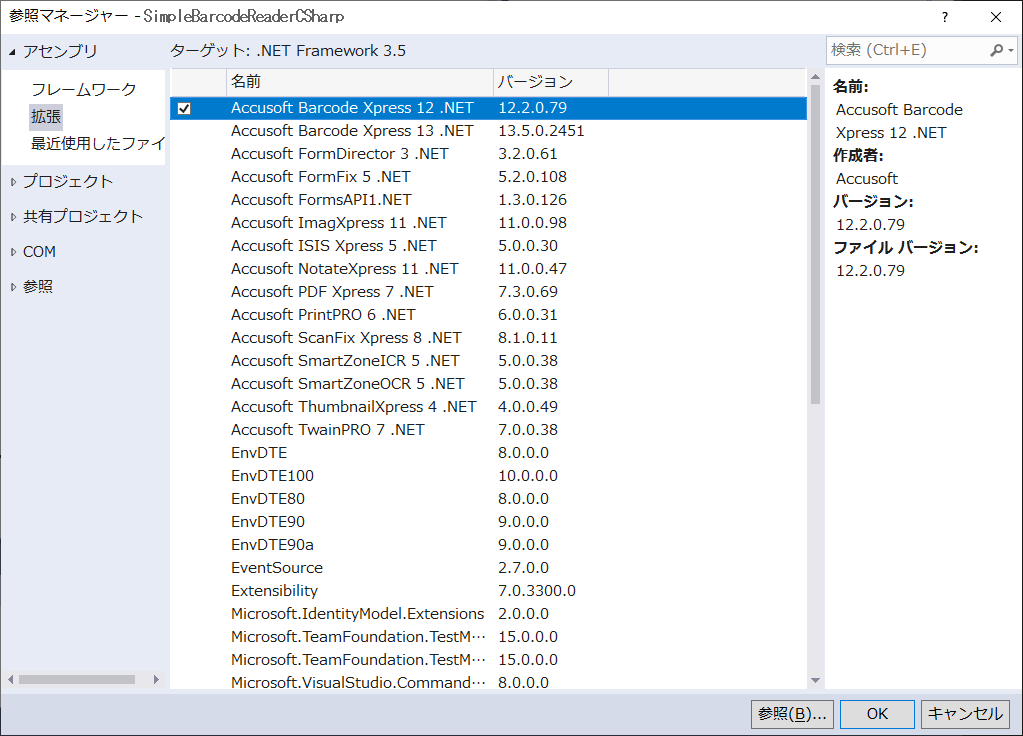Select the フレームワーク category
Viewport: 1023px width, 736px height.
84,89
